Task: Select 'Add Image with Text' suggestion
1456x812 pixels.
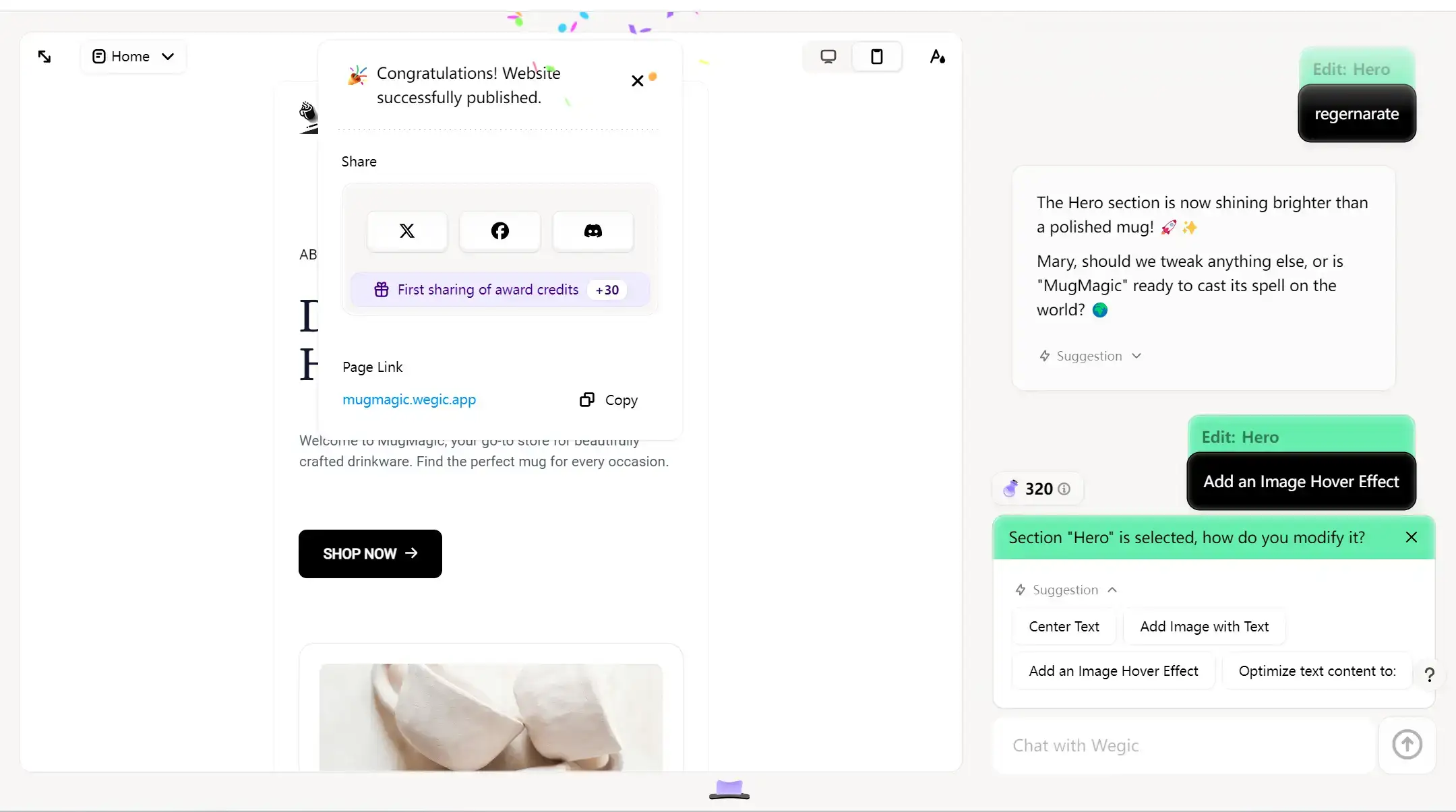Action: coord(1204,625)
